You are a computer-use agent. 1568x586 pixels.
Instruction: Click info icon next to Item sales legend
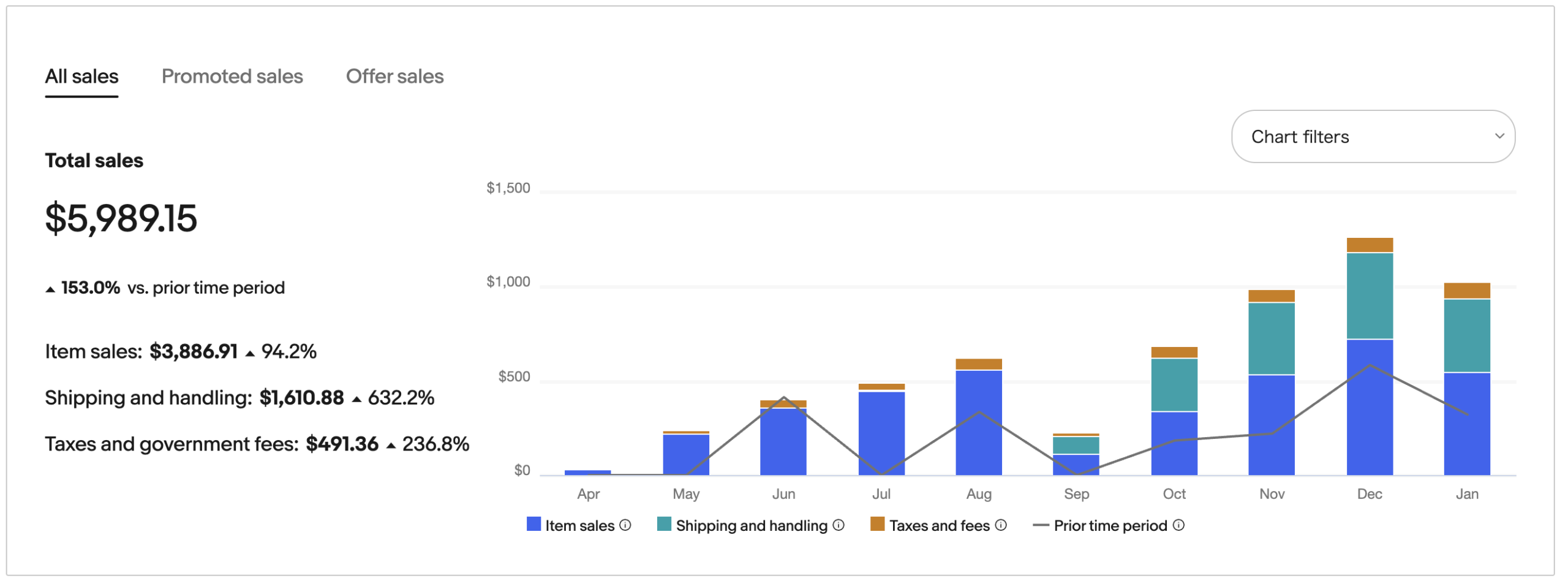tap(625, 525)
